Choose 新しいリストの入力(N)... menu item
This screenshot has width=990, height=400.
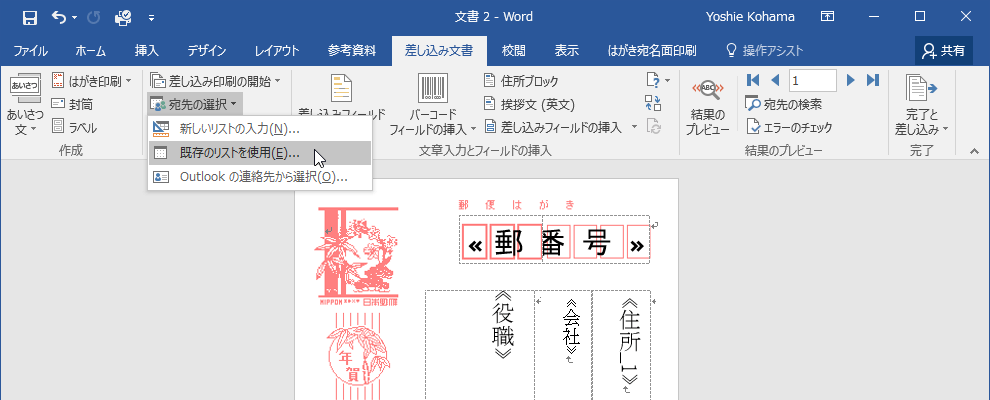point(259,129)
